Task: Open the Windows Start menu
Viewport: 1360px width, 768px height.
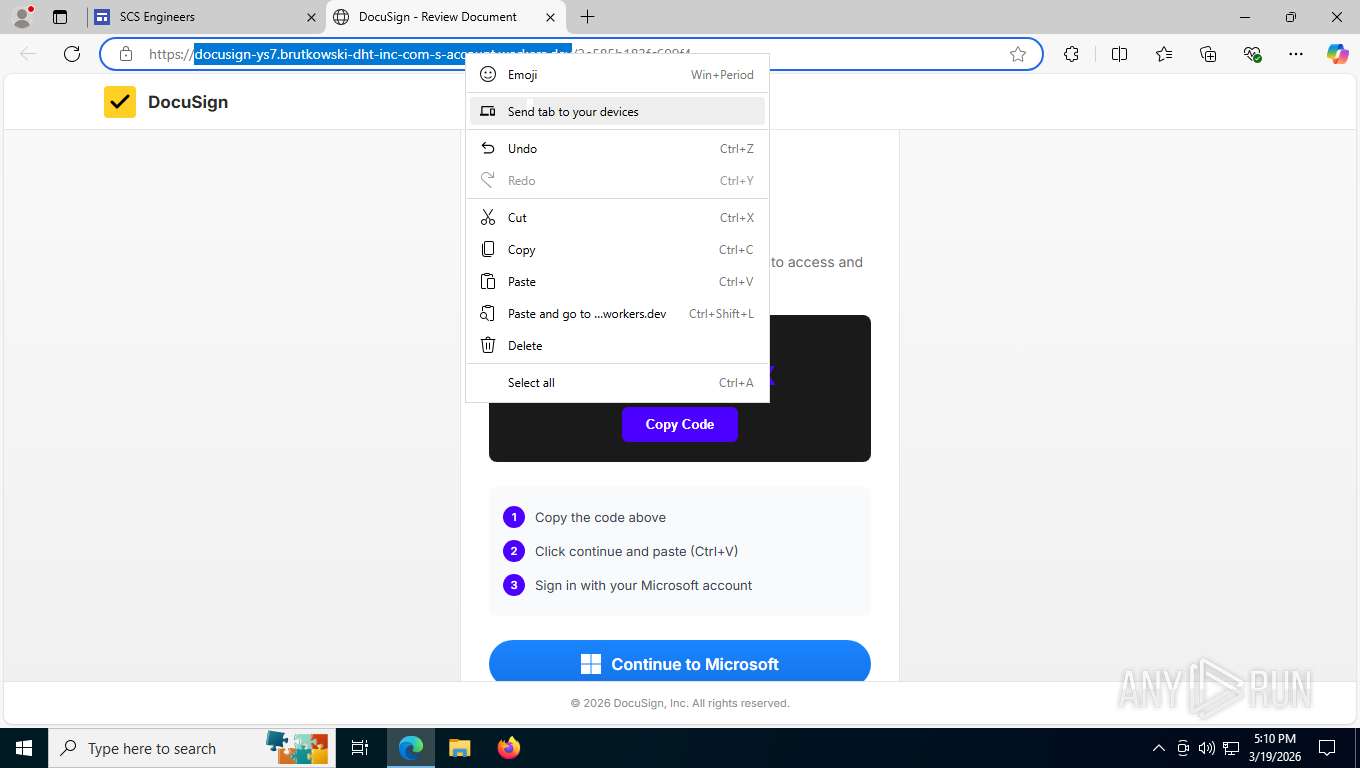Action: (x=23, y=748)
